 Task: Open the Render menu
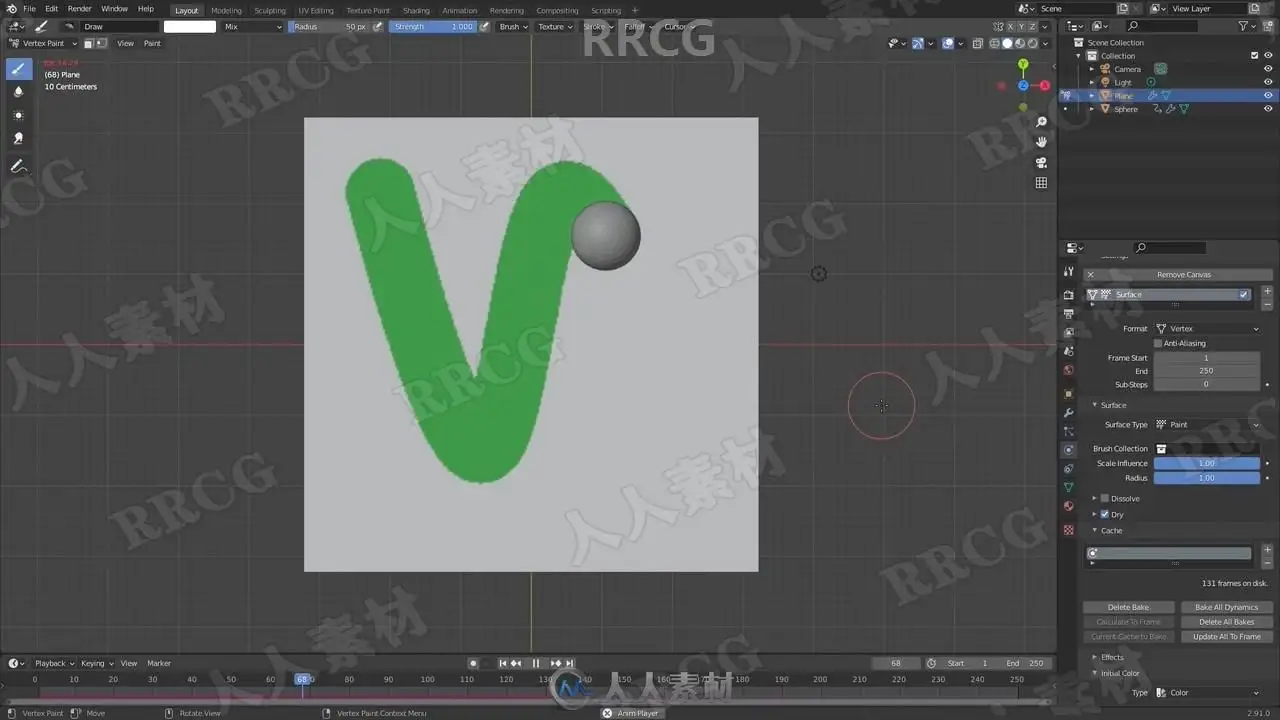coord(80,9)
